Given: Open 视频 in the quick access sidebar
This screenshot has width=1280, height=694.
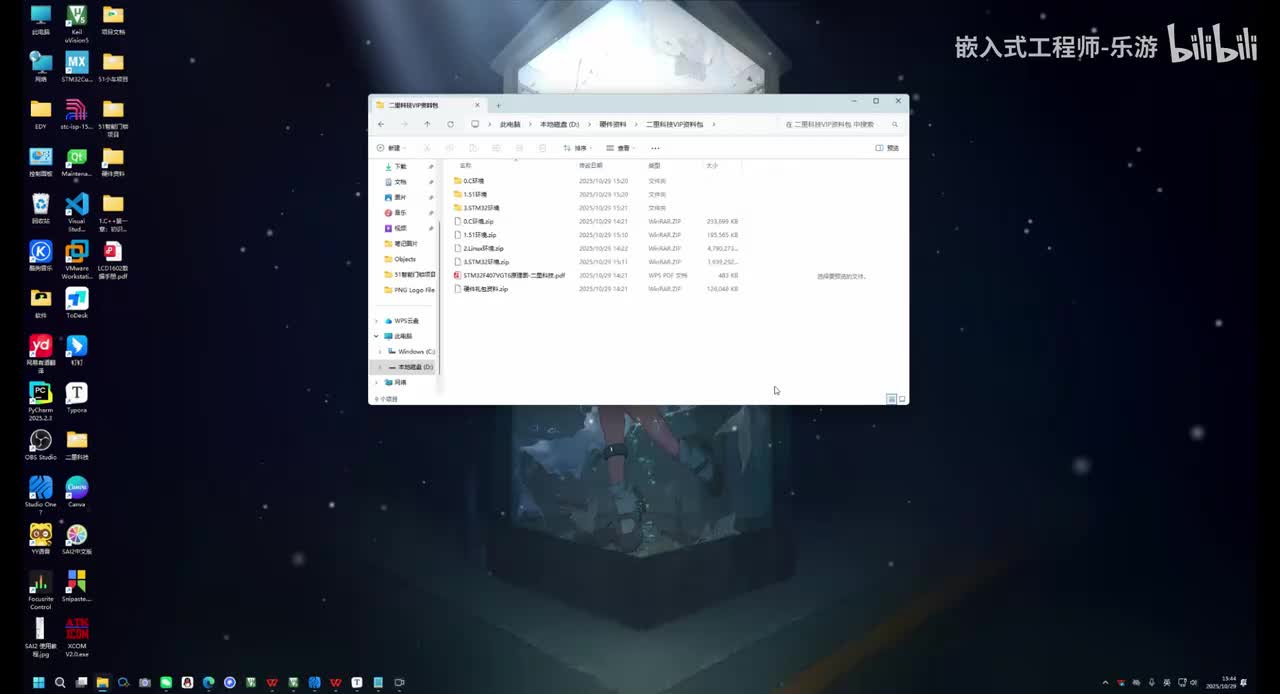Looking at the screenshot, I should pyautogui.click(x=400, y=228).
